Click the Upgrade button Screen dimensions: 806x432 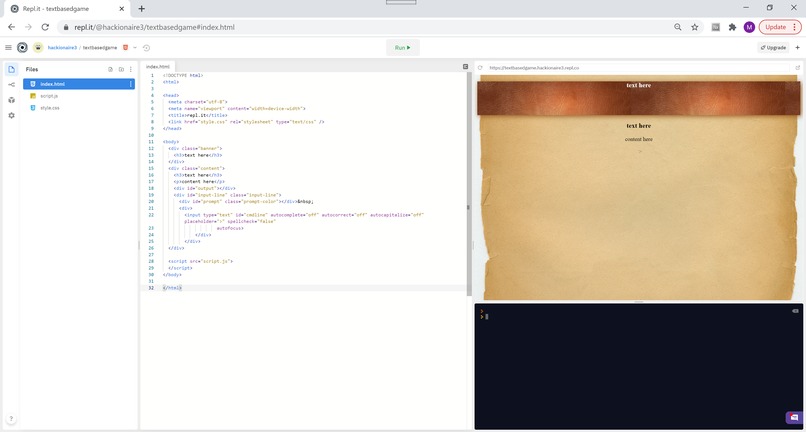pyautogui.click(x=773, y=48)
